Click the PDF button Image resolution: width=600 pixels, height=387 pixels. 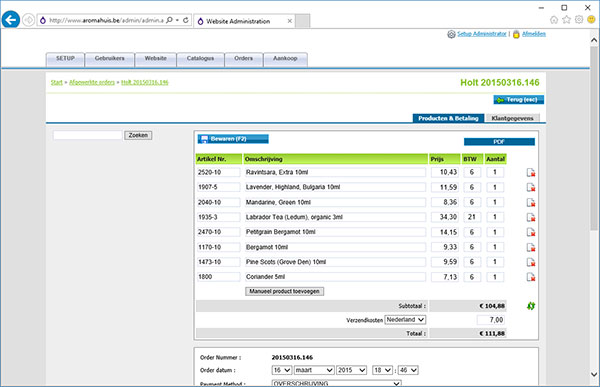[499, 142]
